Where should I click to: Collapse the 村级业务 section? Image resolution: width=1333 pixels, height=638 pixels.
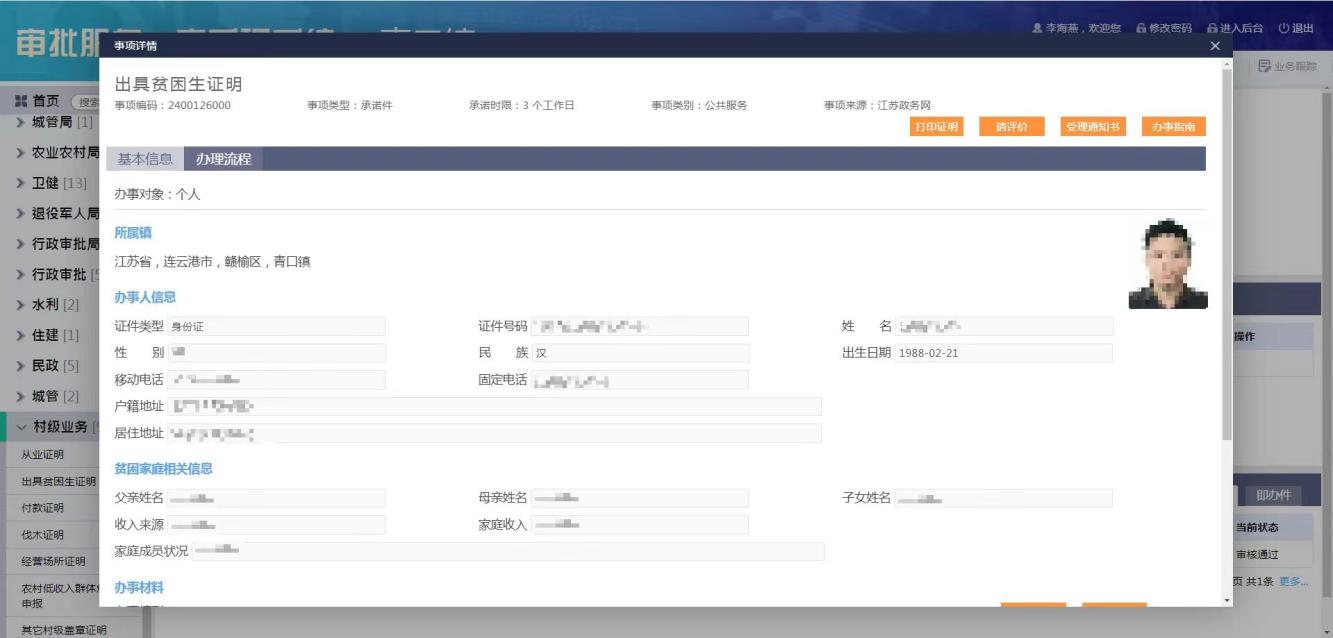[22, 428]
